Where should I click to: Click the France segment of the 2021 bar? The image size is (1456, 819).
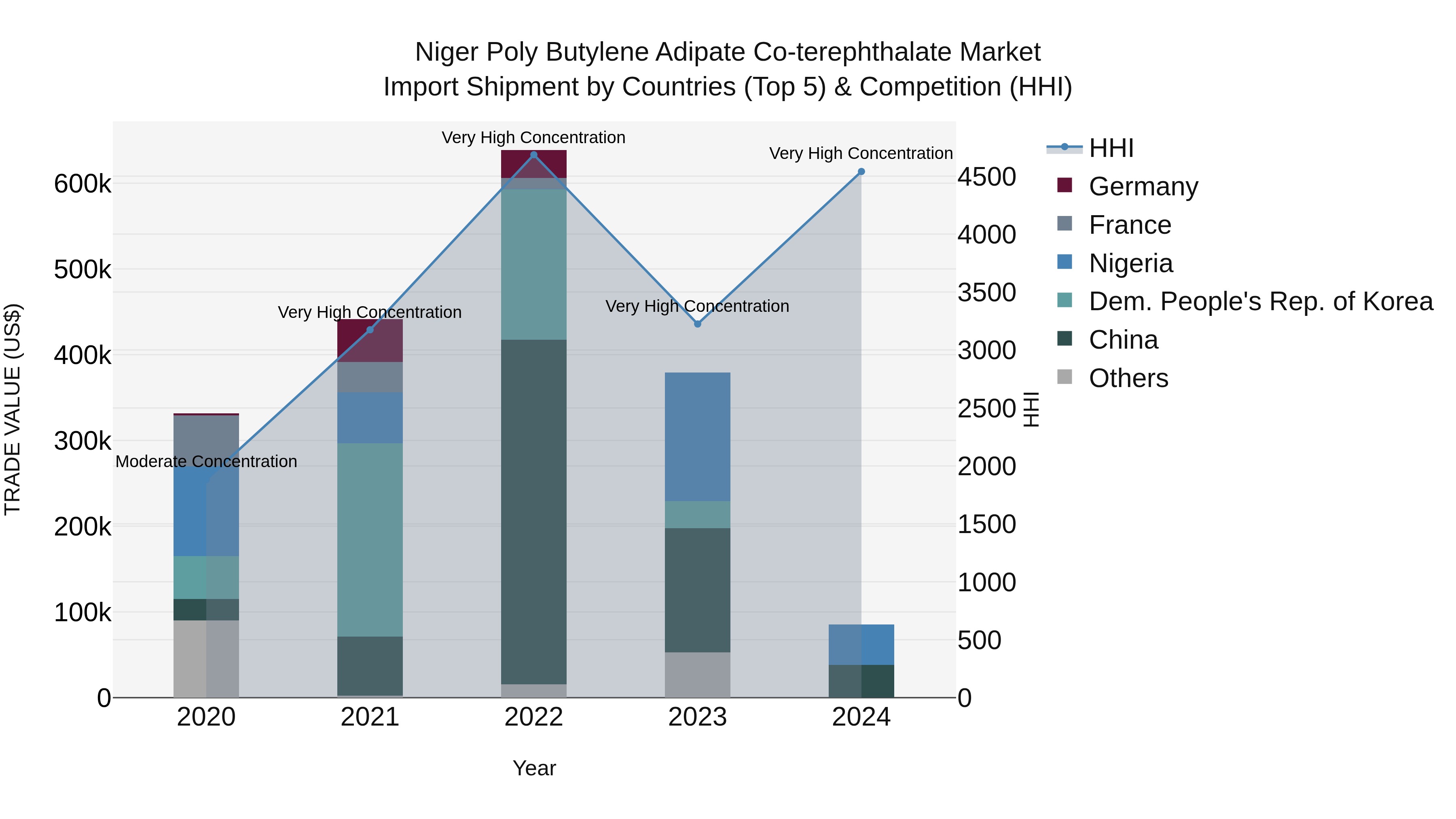370,378
